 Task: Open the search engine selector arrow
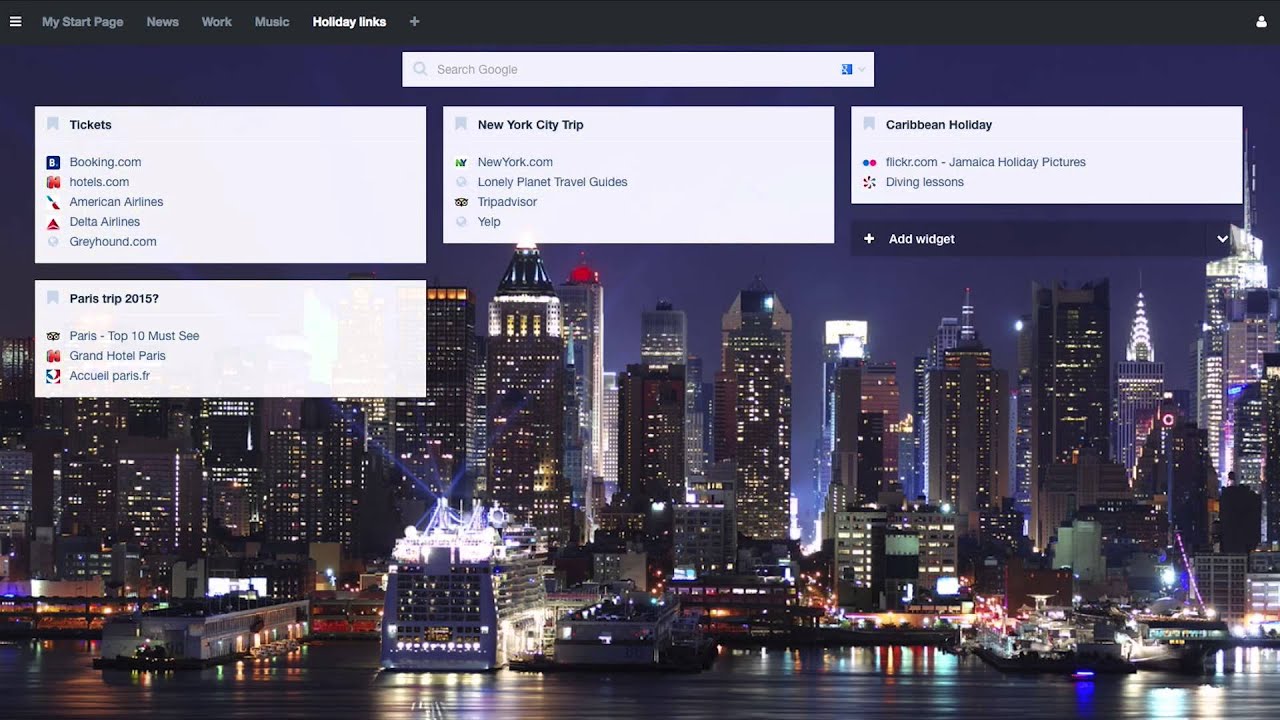(x=862, y=70)
